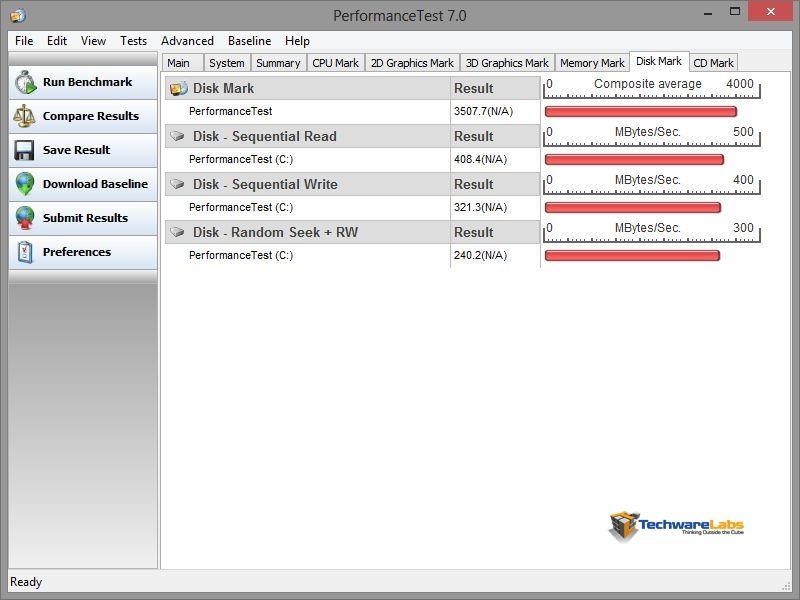Click the Save Result button label

[x=77, y=150]
